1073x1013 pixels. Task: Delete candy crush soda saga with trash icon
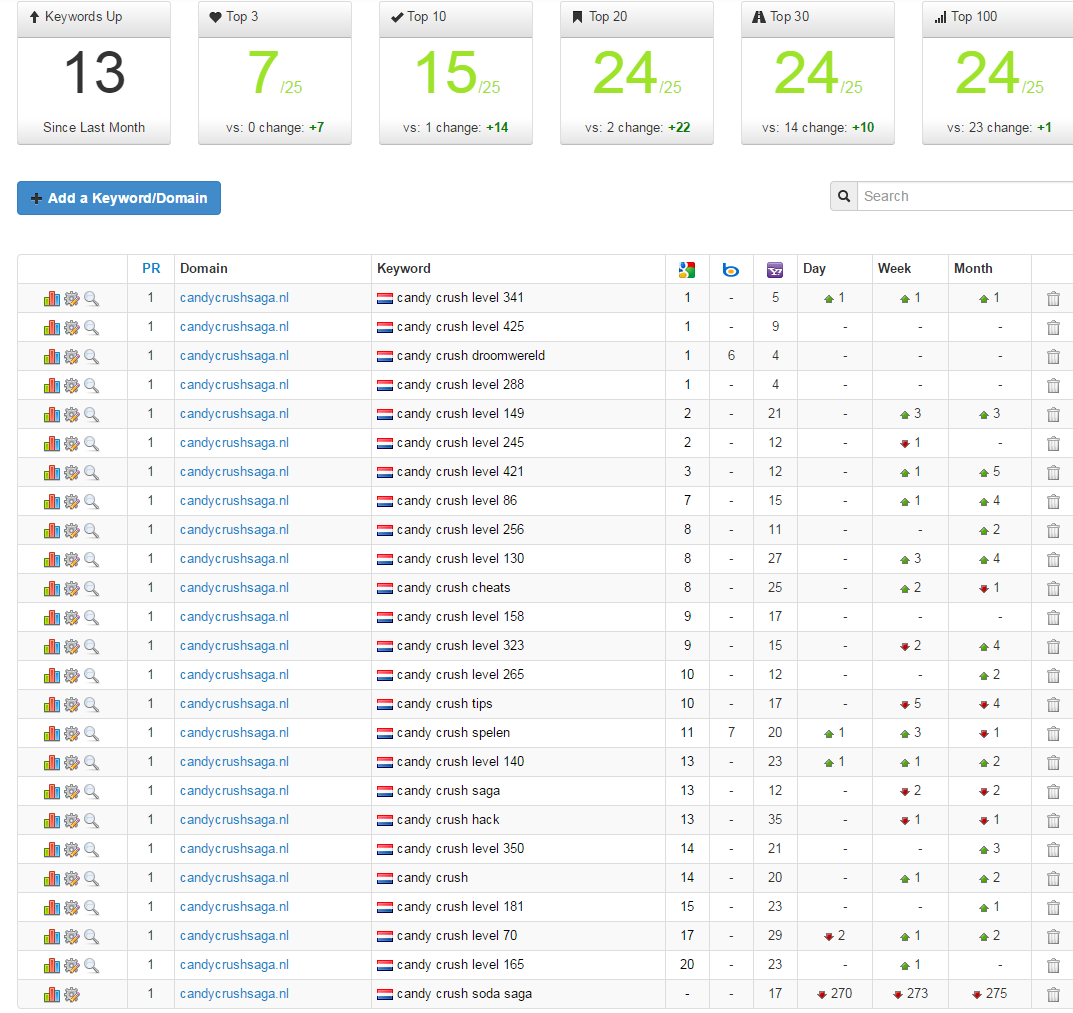pos(1053,995)
